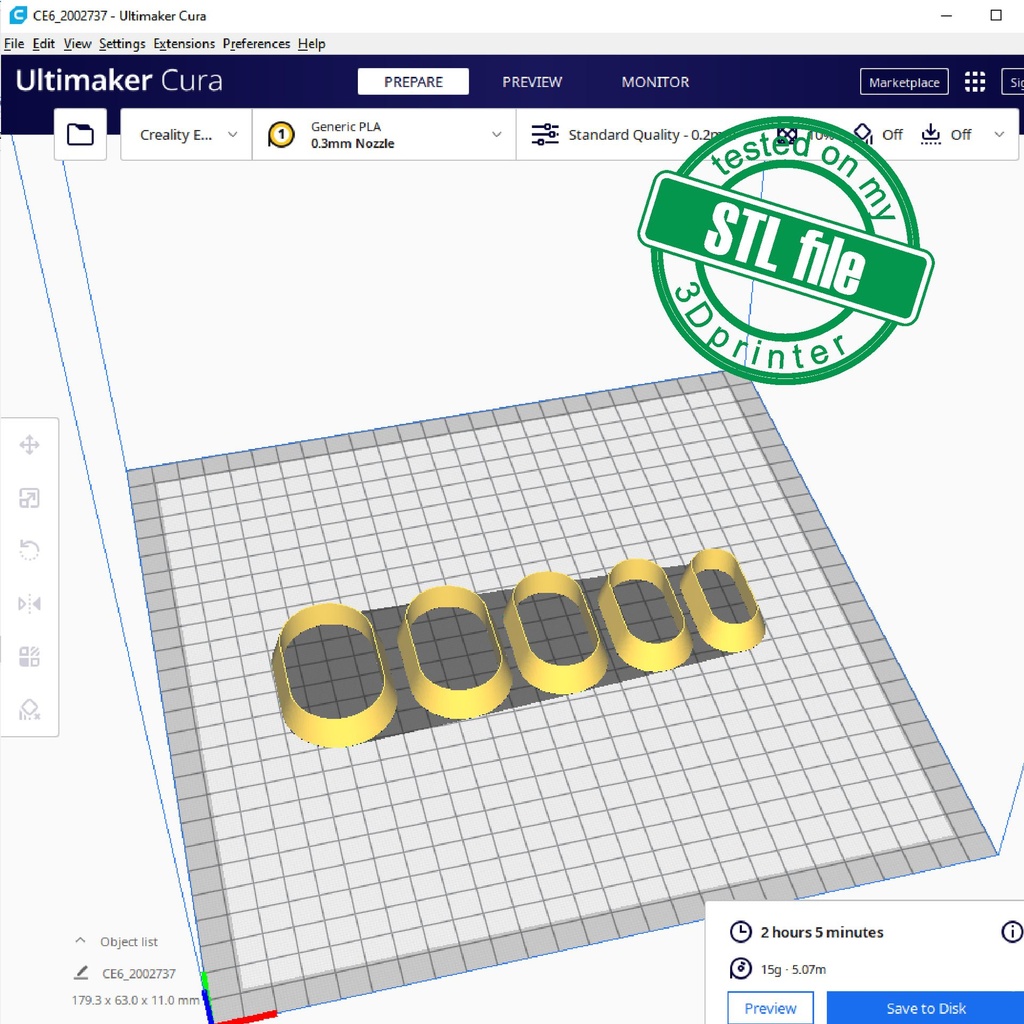The image size is (1024, 1024).
Task: Open Per Model Settings tool
Action: (x=30, y=656)
